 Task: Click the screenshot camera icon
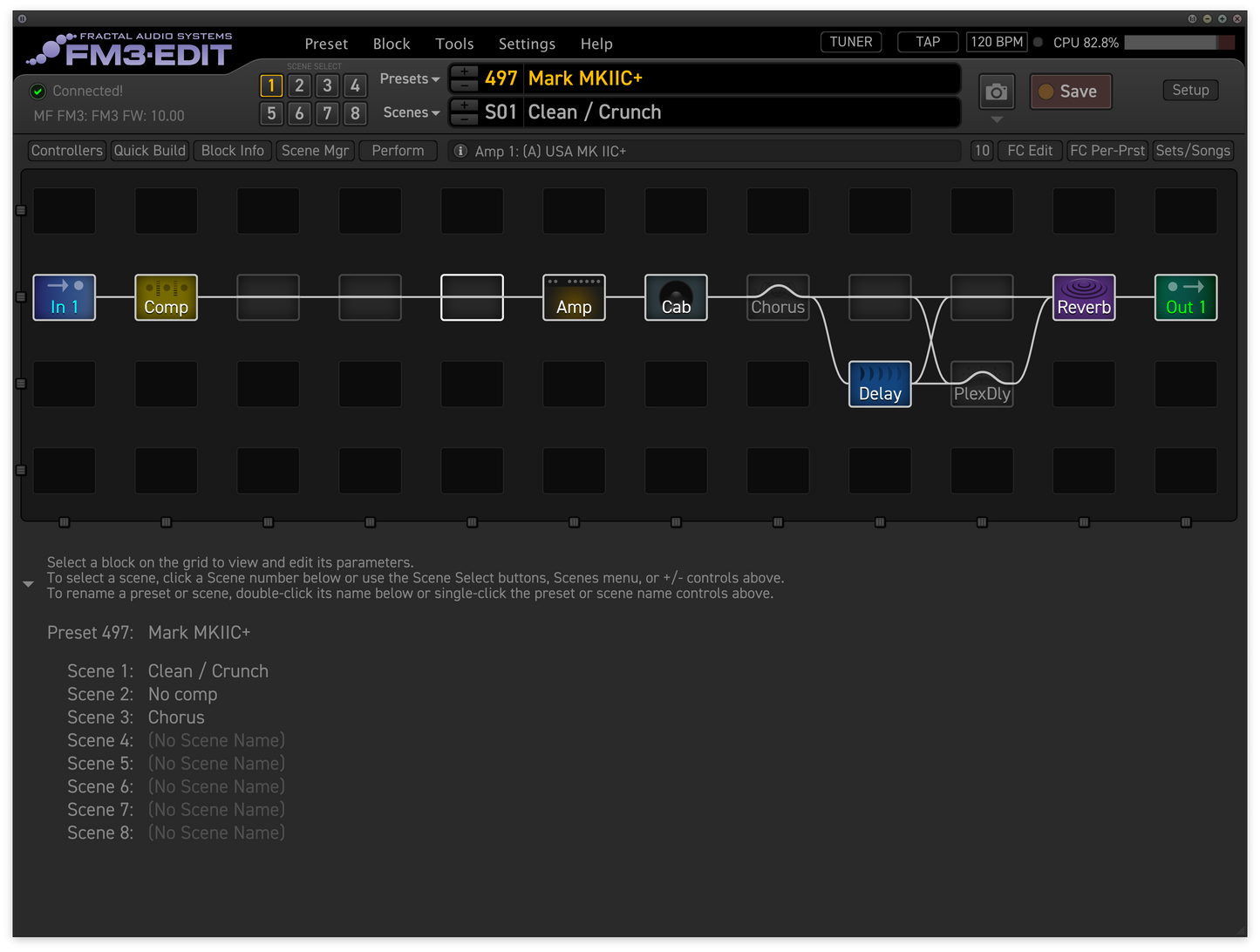click(x=996, y=91)
